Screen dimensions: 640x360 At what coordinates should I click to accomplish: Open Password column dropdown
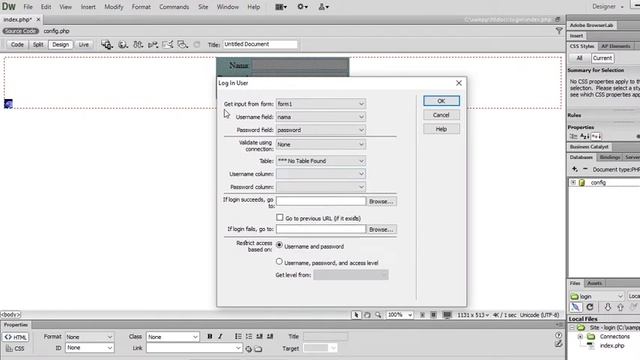[x=321, y=187]
